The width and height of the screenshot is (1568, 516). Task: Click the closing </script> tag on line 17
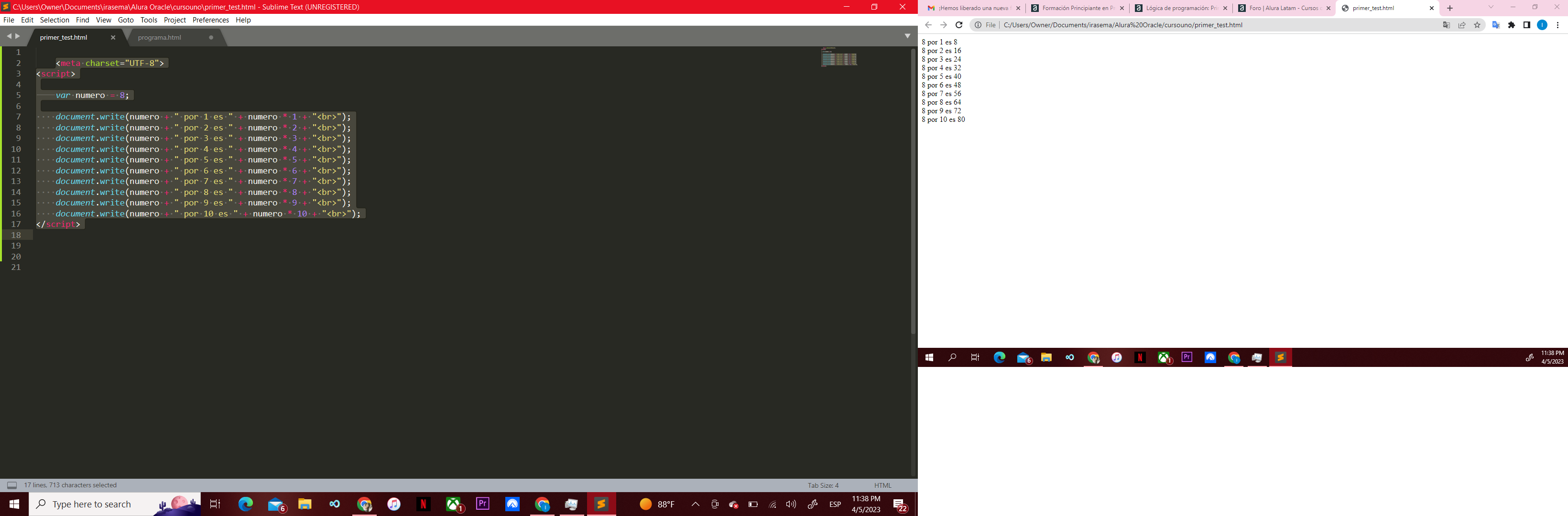click(x=58, y=225)
